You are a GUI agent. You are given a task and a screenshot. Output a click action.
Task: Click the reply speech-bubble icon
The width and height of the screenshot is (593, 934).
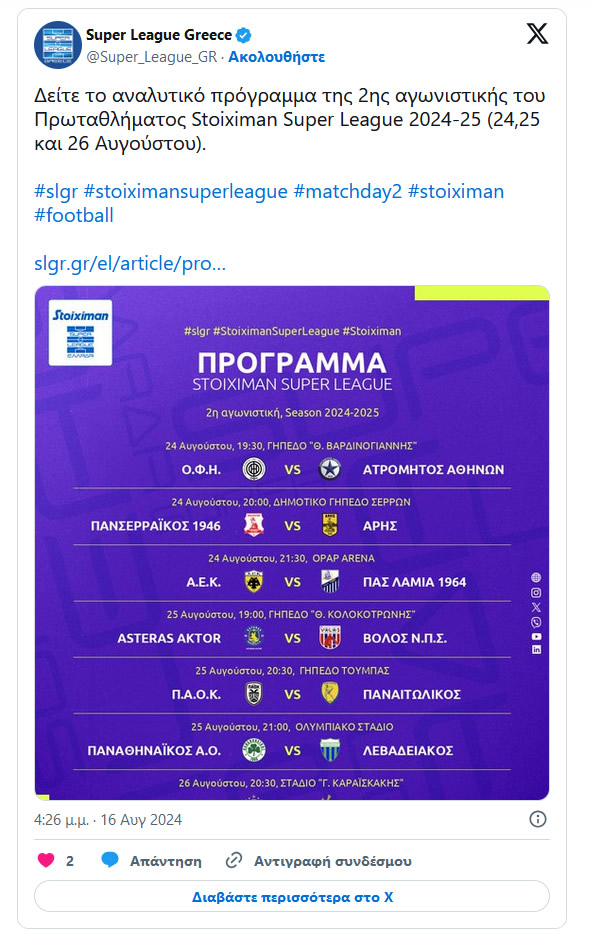coord(111,859)
